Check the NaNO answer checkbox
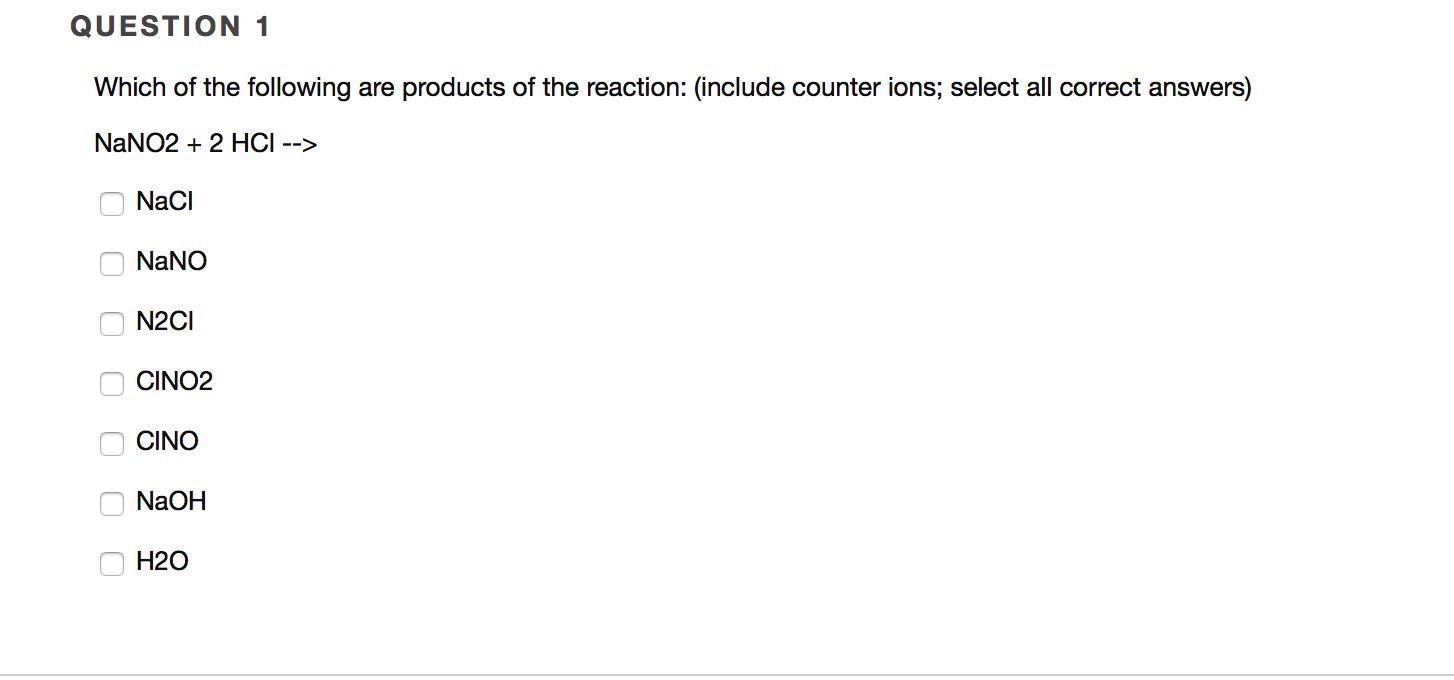 click(112, 263)
